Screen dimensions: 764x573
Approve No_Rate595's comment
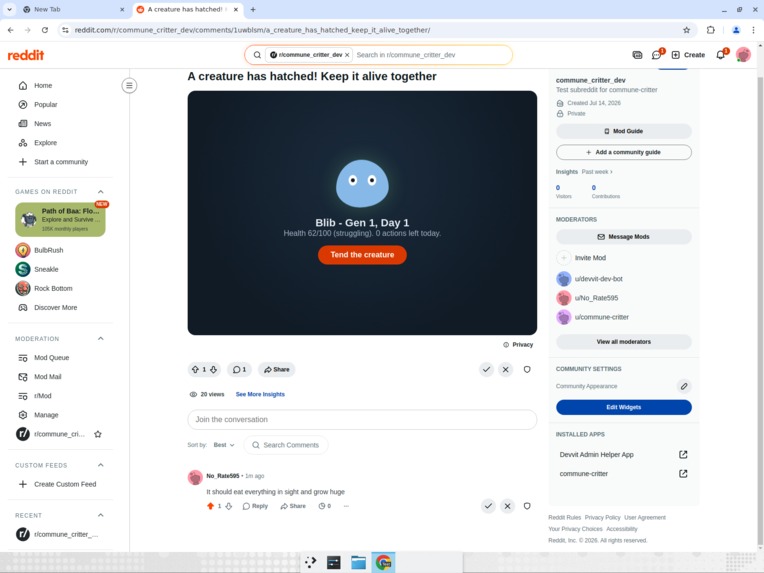coord(488,506)
